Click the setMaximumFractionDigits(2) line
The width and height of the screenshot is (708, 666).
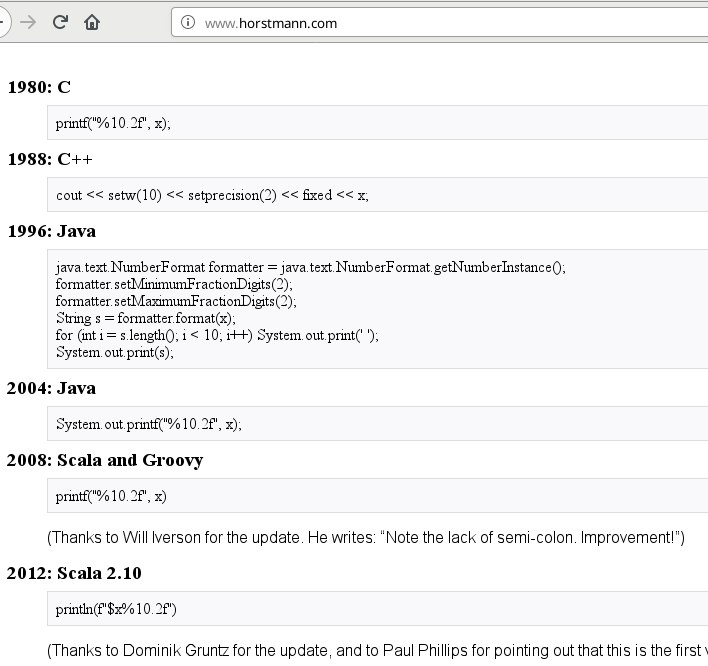(x=176, y=301)
